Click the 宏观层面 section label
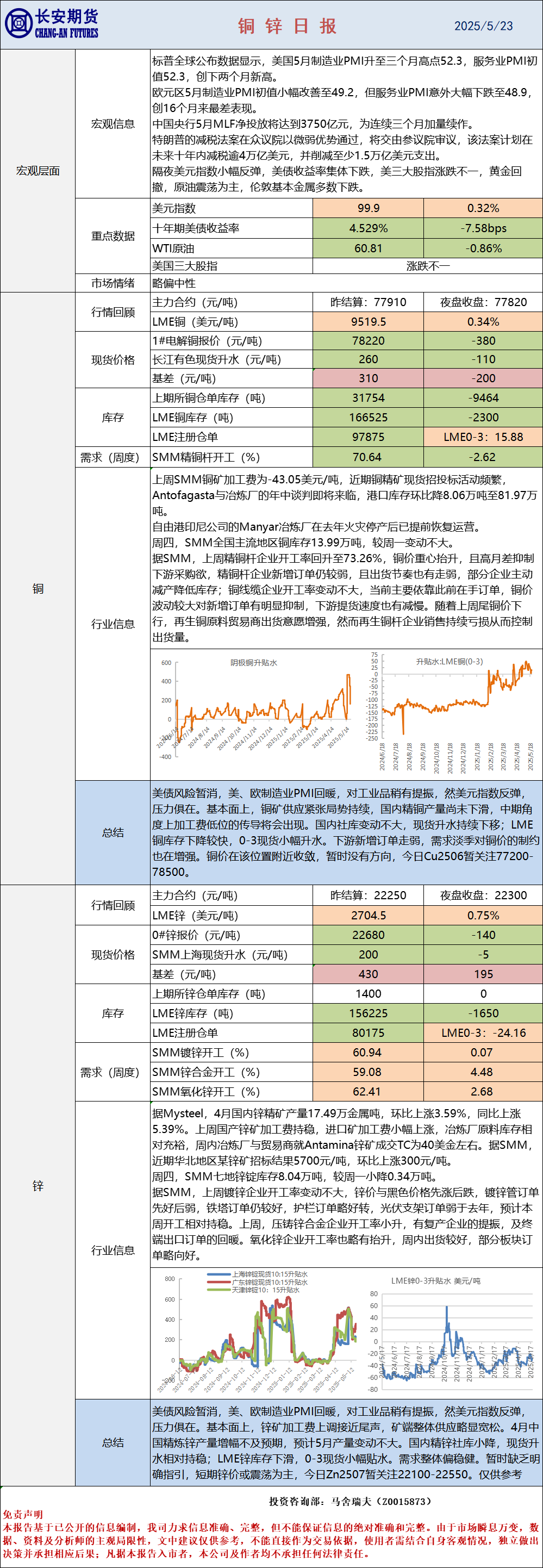The image size is (543, 1568). click(x=38, y=171)
